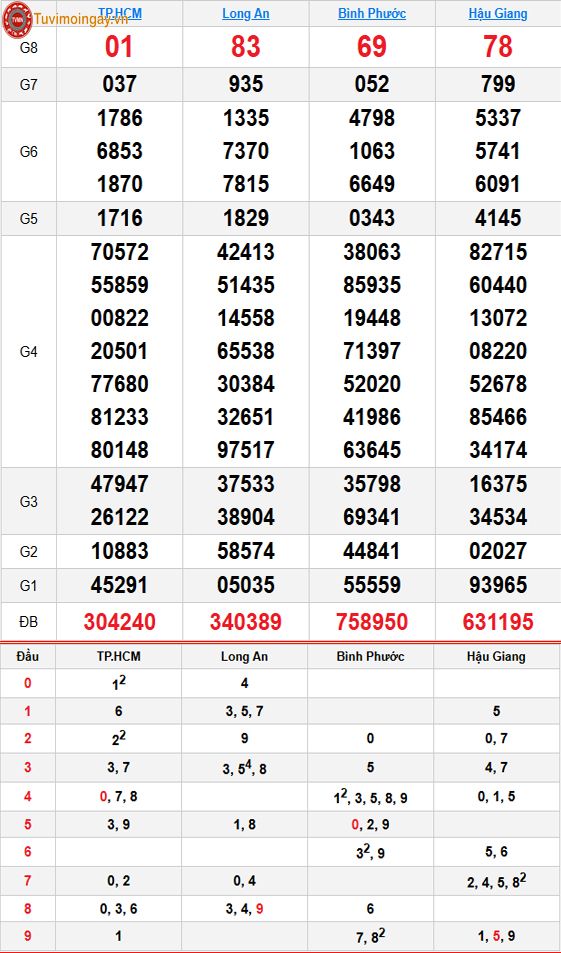Click the Đầu column header

(28, 656)
